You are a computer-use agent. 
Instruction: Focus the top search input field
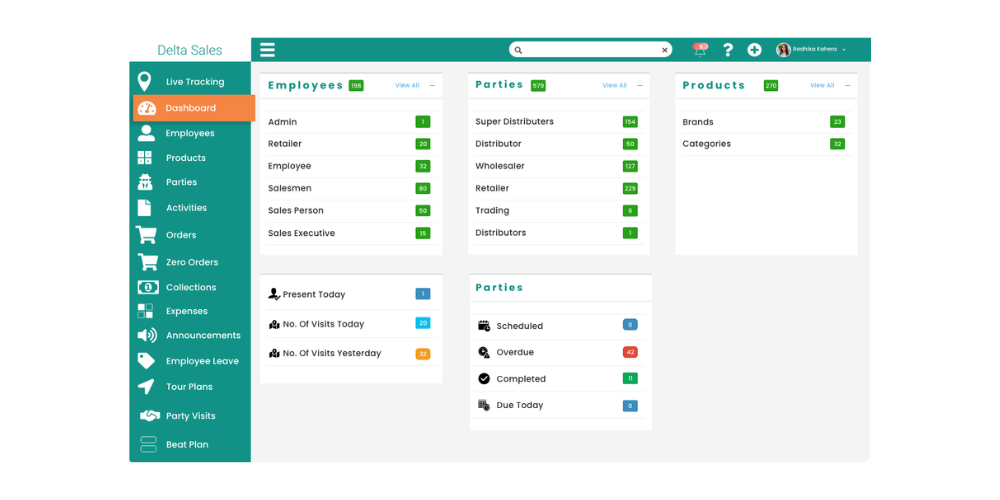pyautogui.click(x=591, y=50)
